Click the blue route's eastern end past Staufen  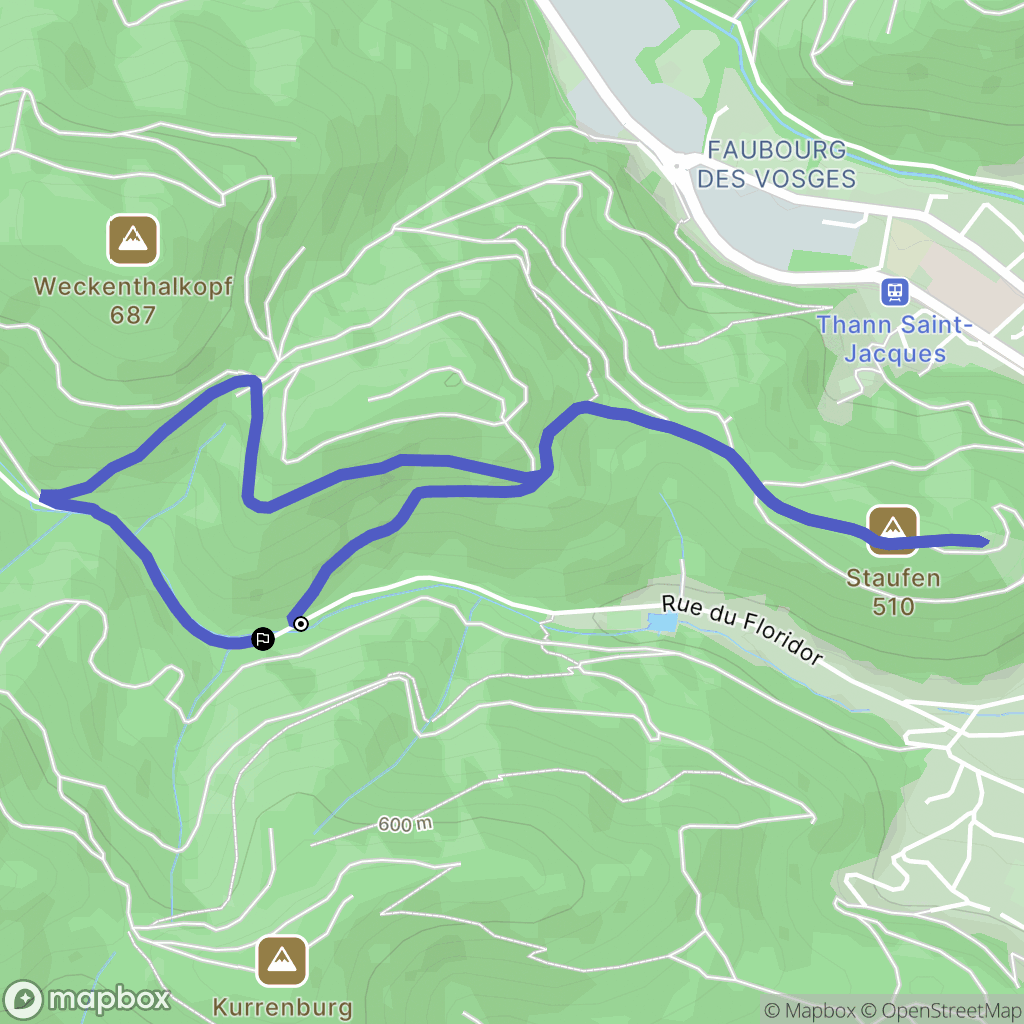[982, 541]
